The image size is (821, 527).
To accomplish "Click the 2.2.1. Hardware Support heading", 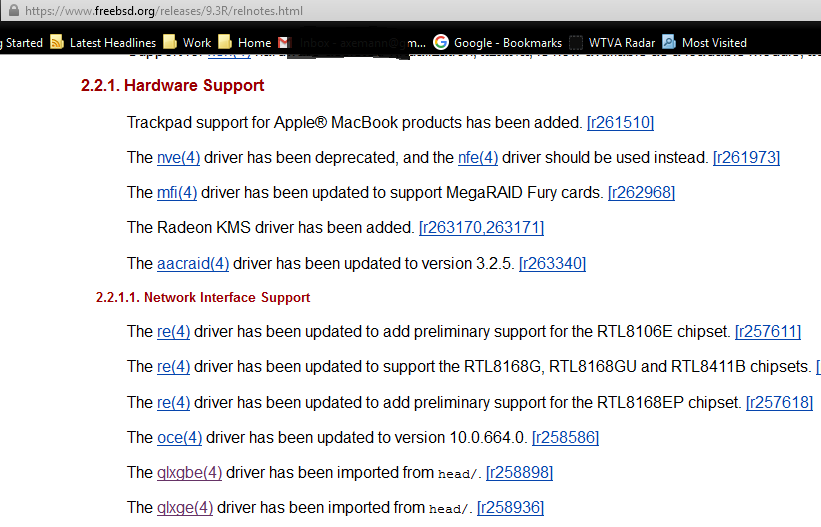I will (x=172, y=85).
